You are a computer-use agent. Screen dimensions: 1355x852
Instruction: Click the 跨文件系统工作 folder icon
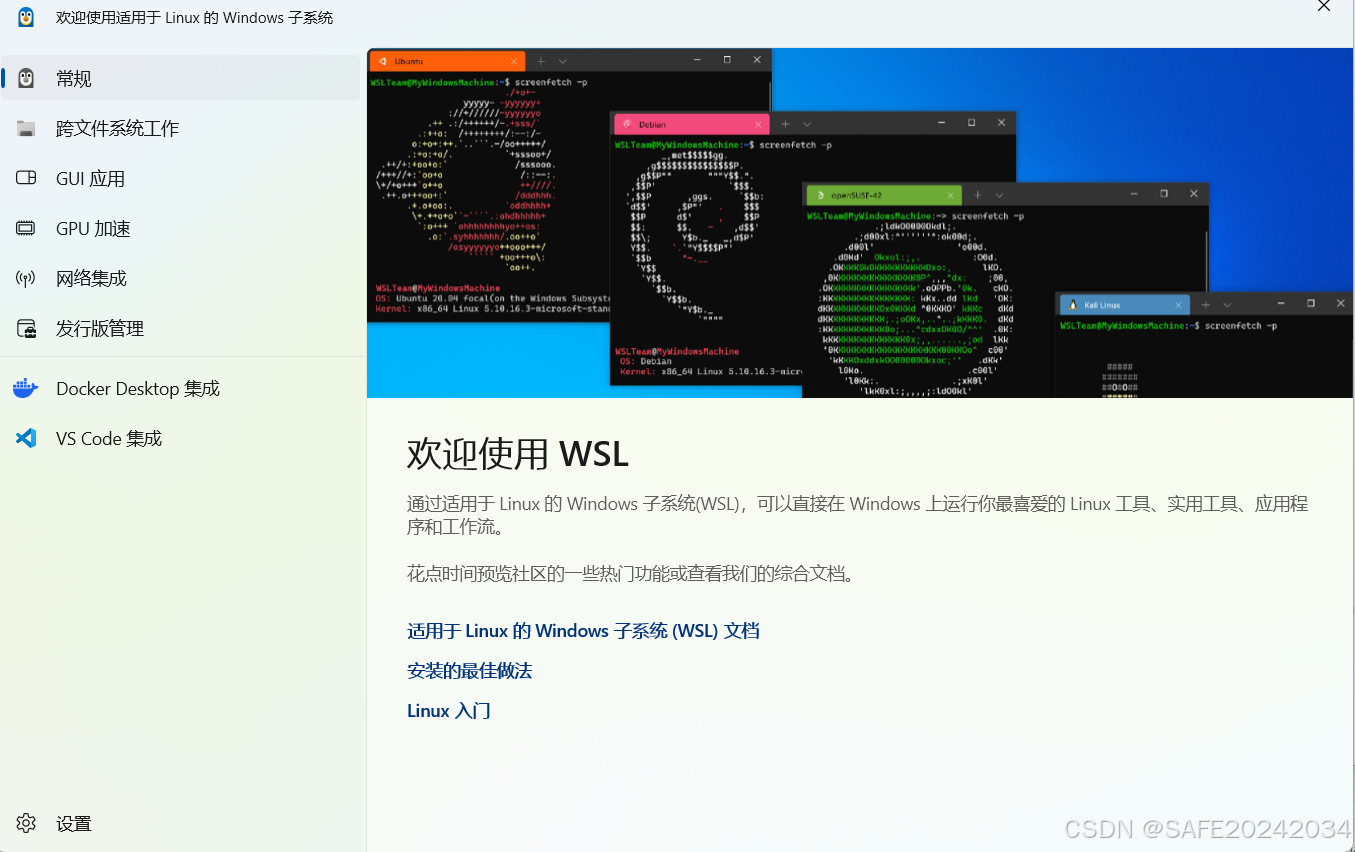(26, 128)
